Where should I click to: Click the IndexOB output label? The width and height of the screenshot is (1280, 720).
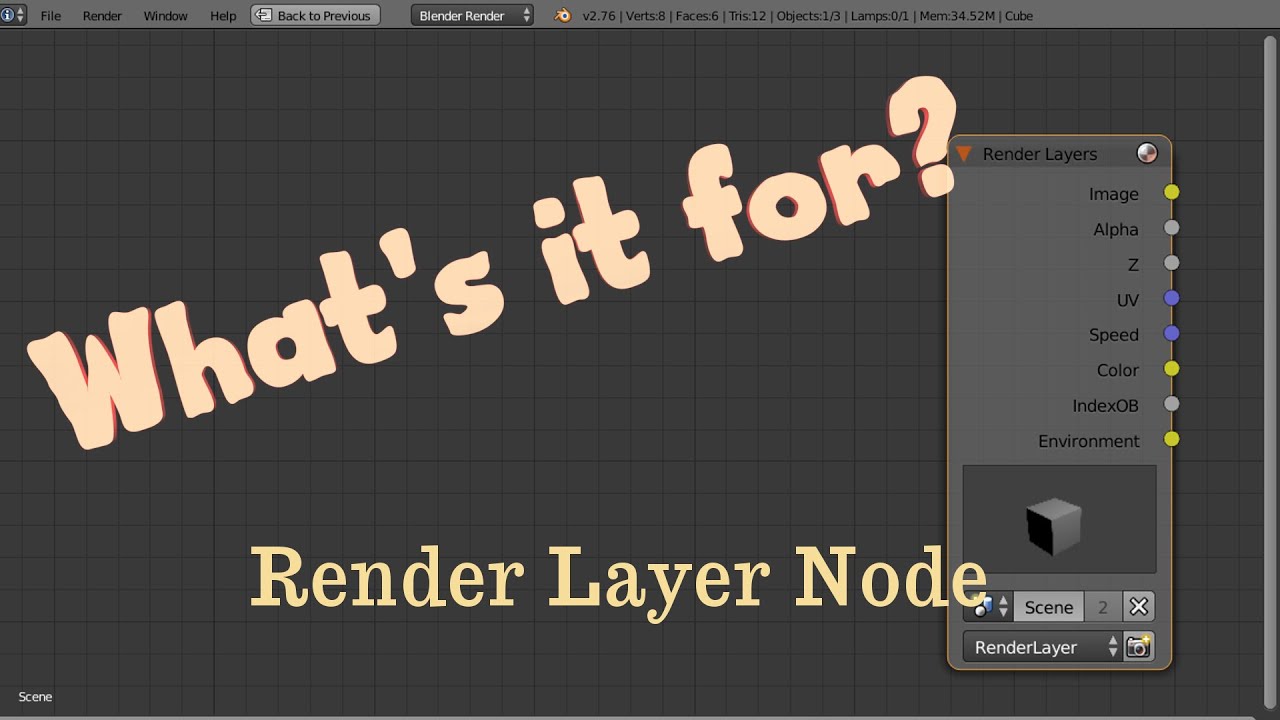tap(1105, 405)
